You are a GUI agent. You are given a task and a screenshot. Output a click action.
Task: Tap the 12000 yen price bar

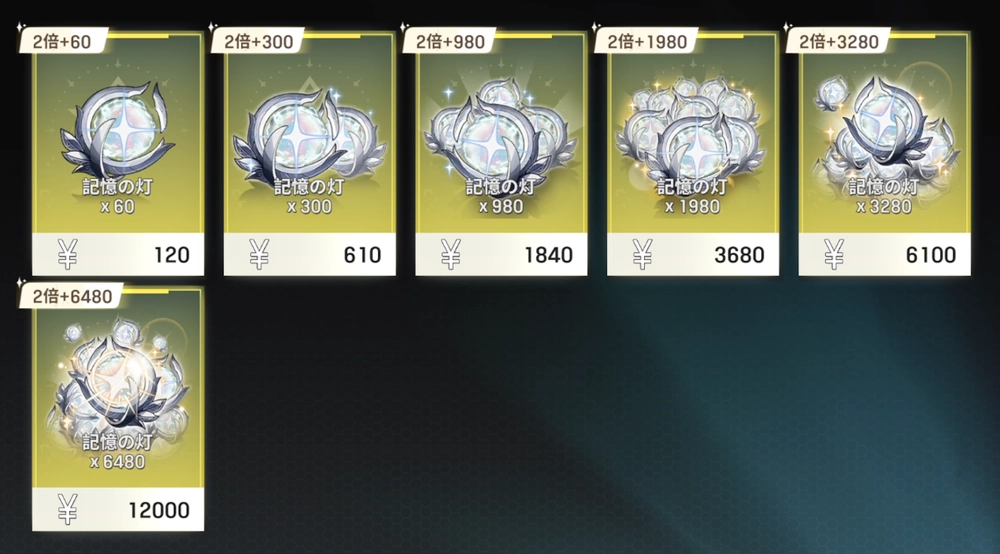118,509
